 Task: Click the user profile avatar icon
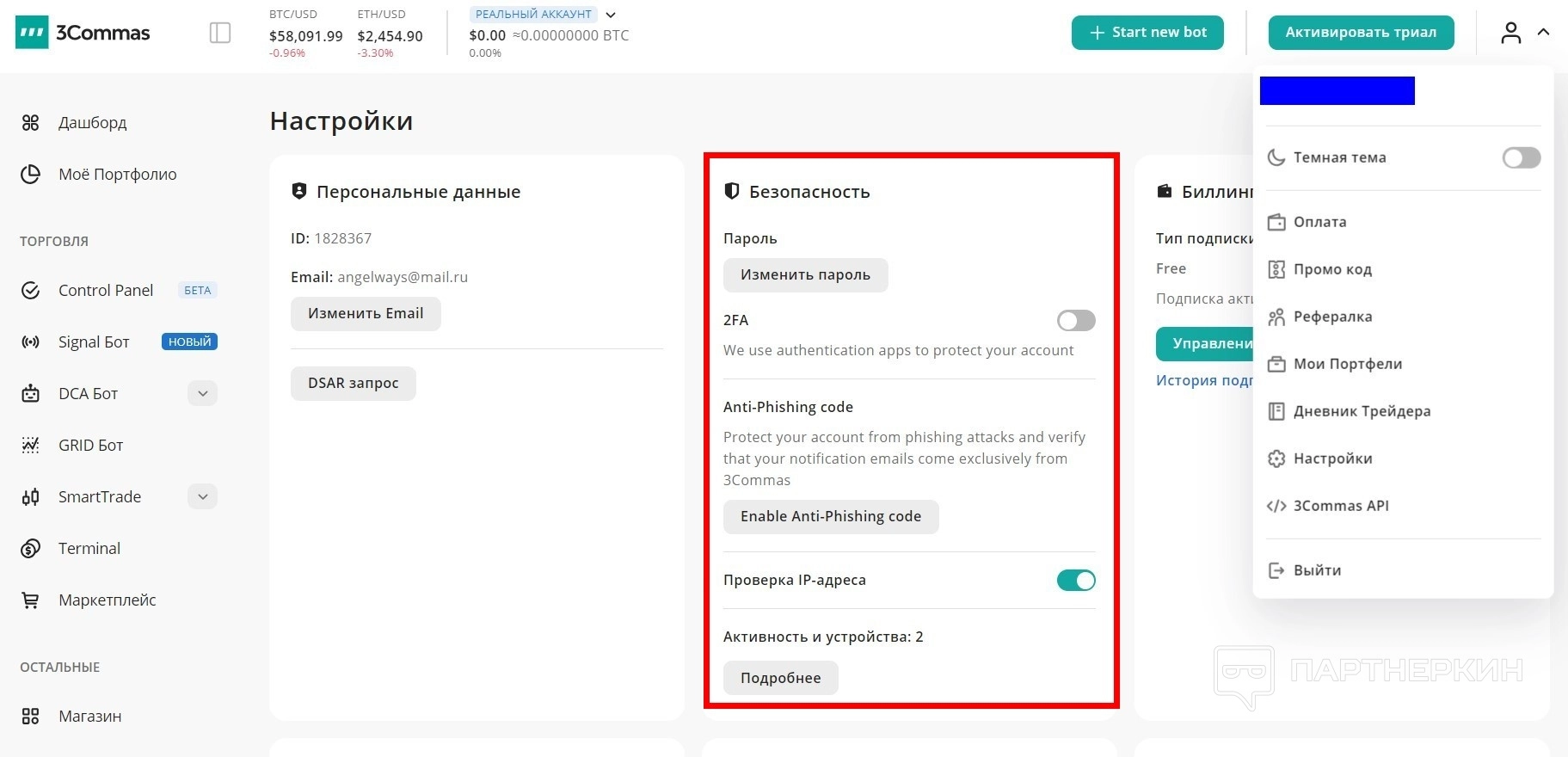pos(1511,33)
